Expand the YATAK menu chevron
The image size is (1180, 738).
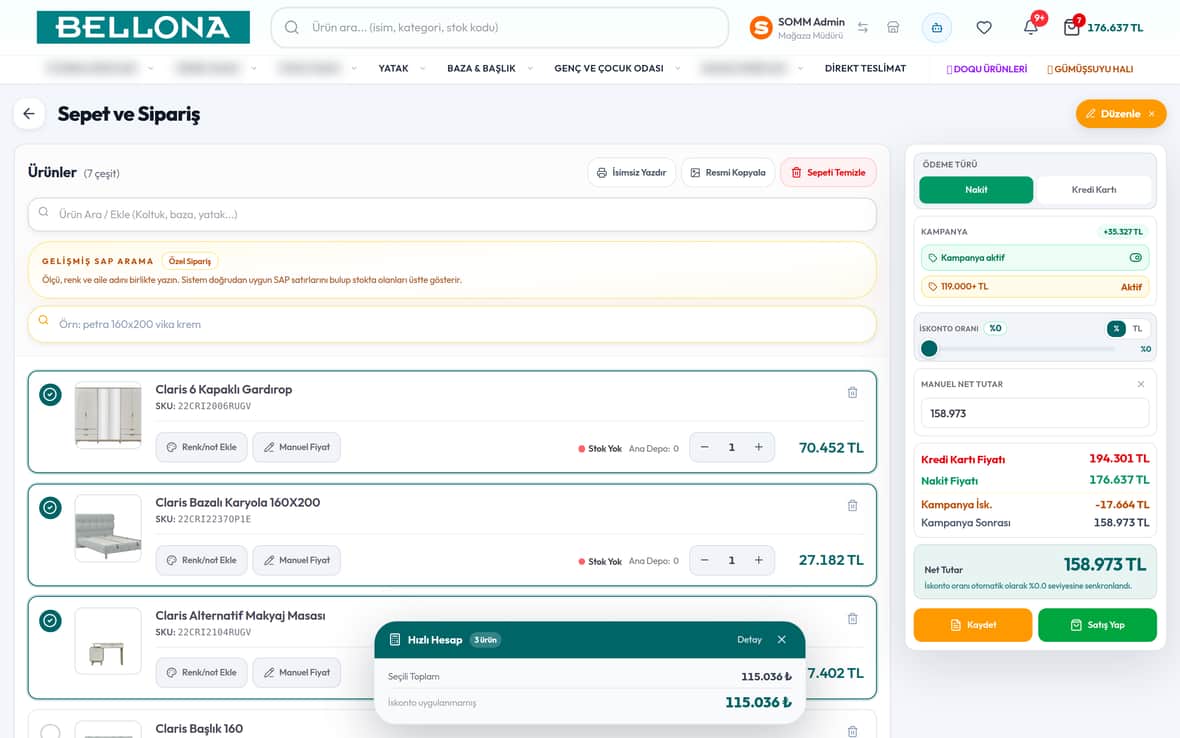(x=422, y=68)
